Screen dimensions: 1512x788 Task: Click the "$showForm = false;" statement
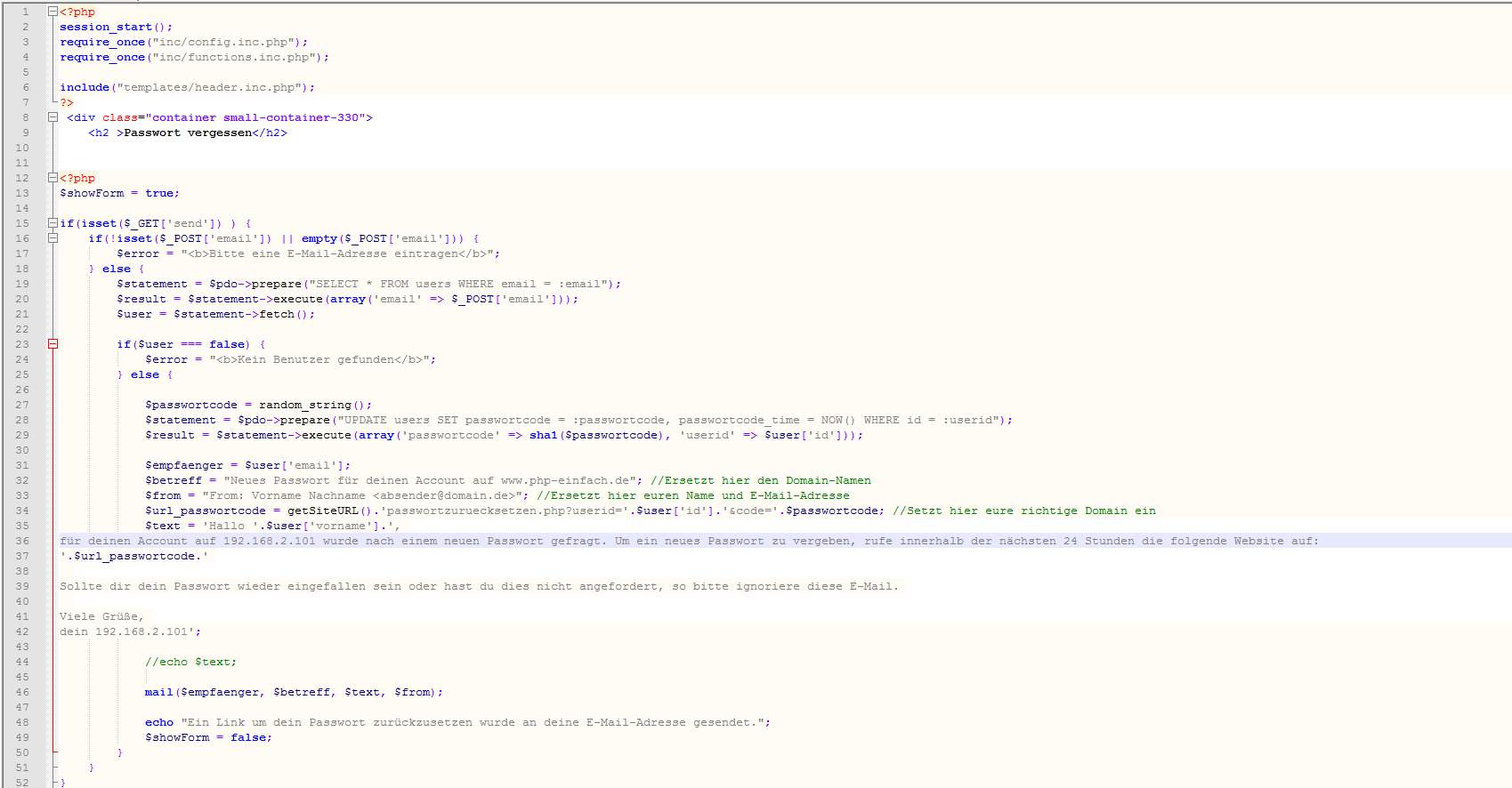(x=209, y=737)
